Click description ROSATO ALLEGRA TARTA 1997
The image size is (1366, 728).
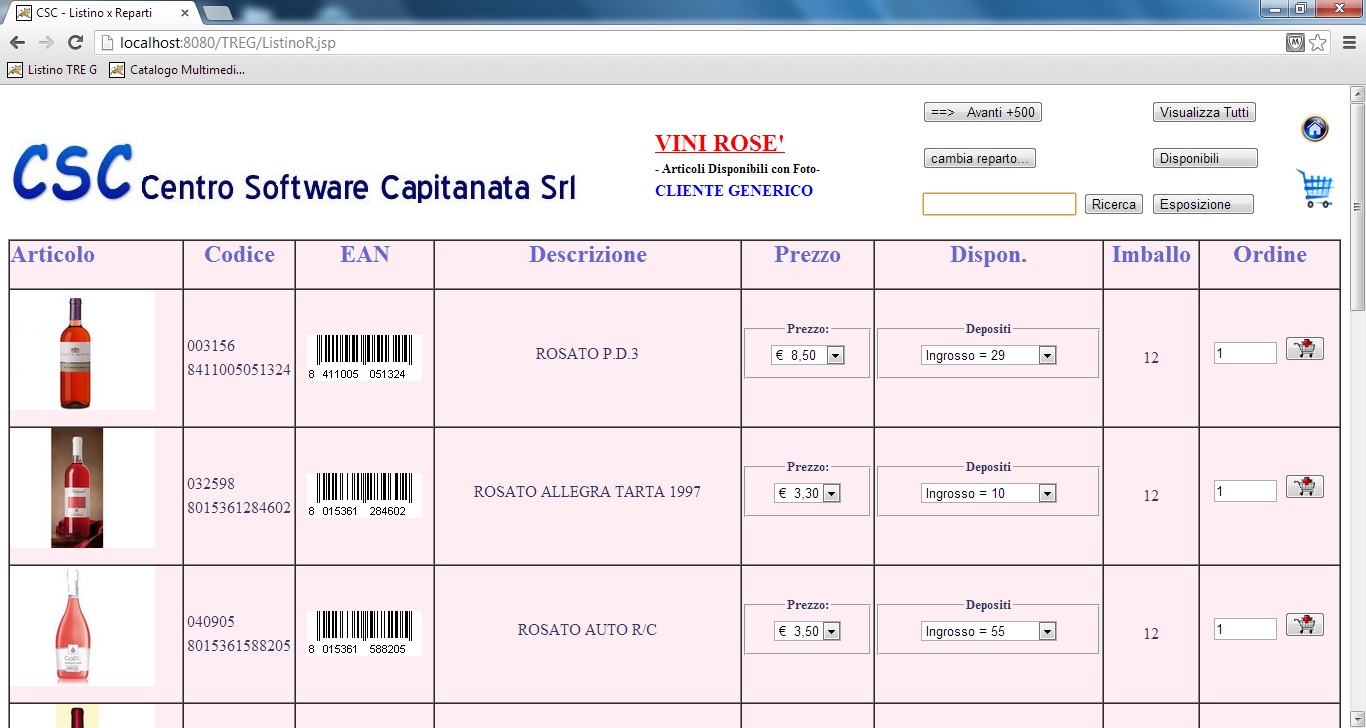(587, 492)
